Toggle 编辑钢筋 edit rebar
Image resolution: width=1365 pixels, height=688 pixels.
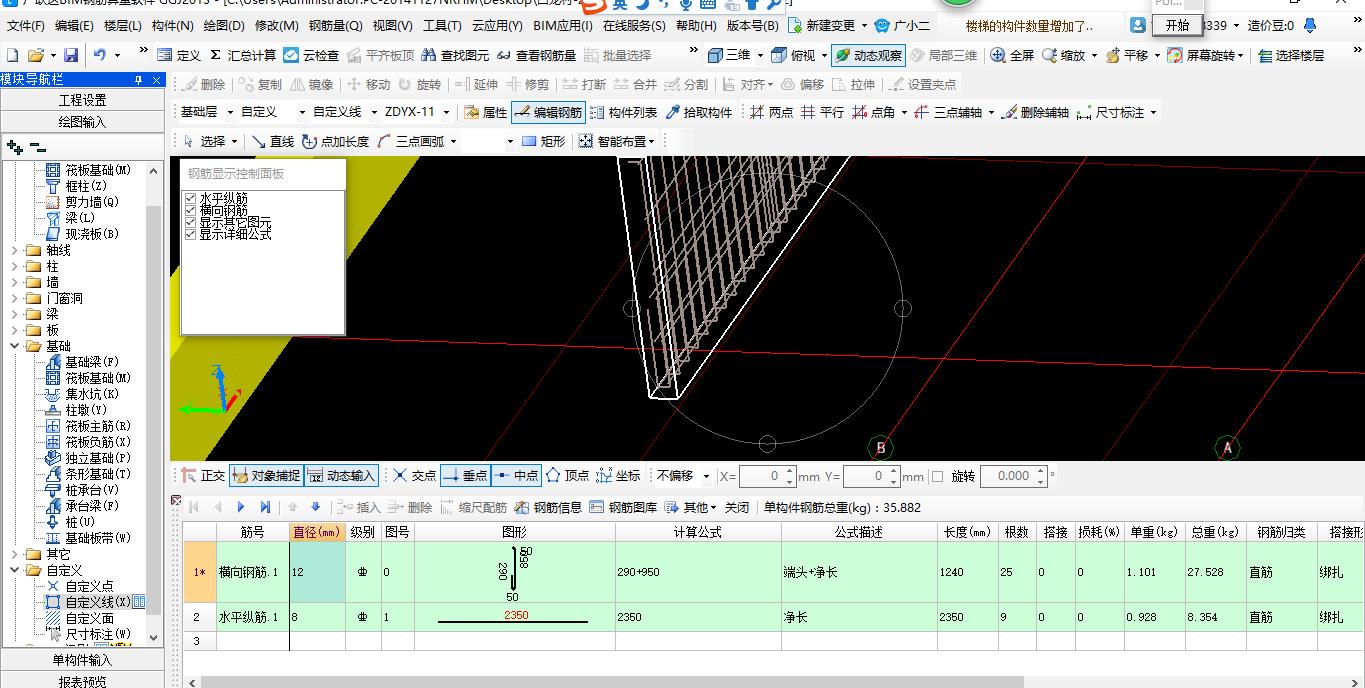548,112
